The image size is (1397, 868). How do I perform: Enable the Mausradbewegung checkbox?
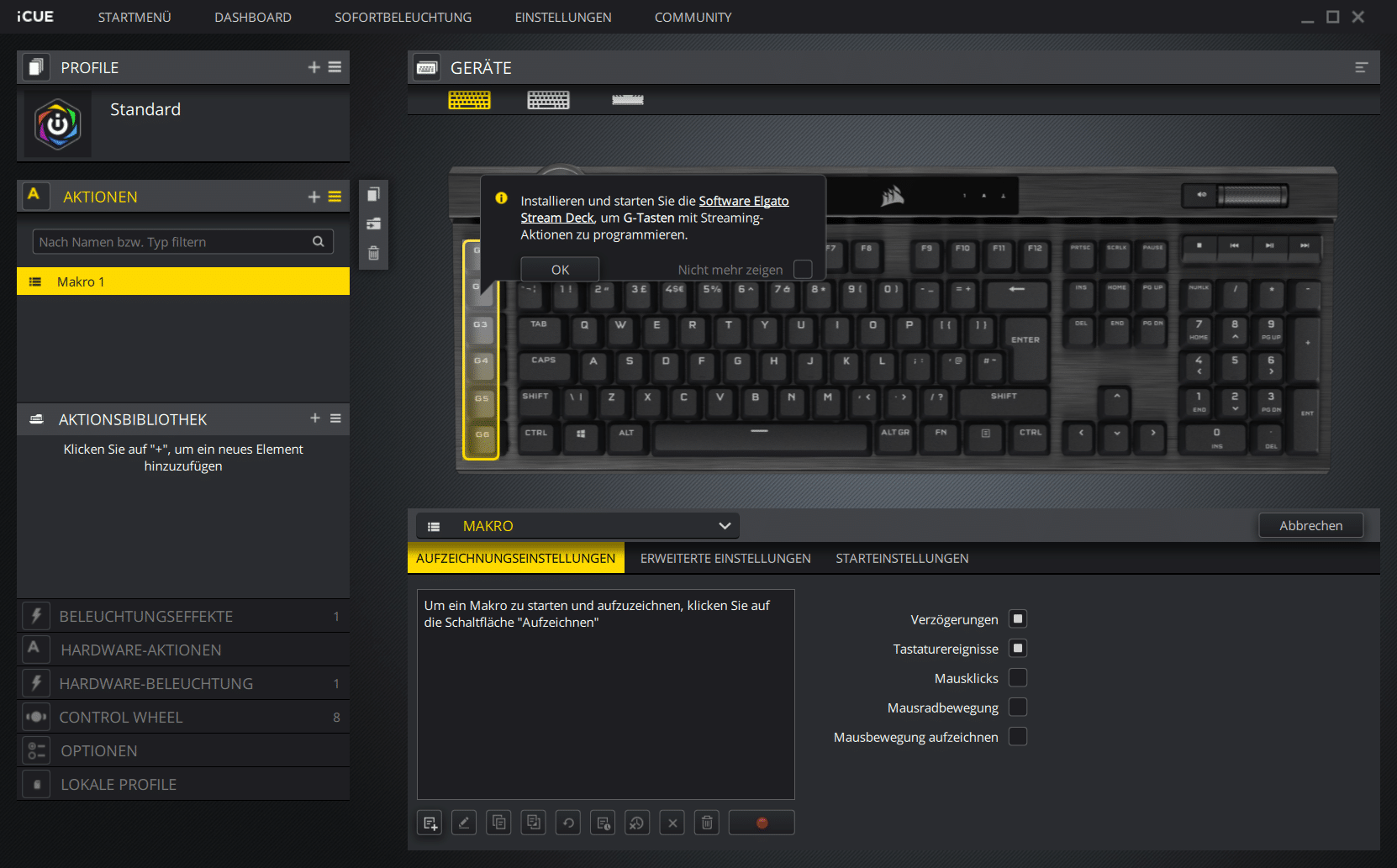[1018, 708]
